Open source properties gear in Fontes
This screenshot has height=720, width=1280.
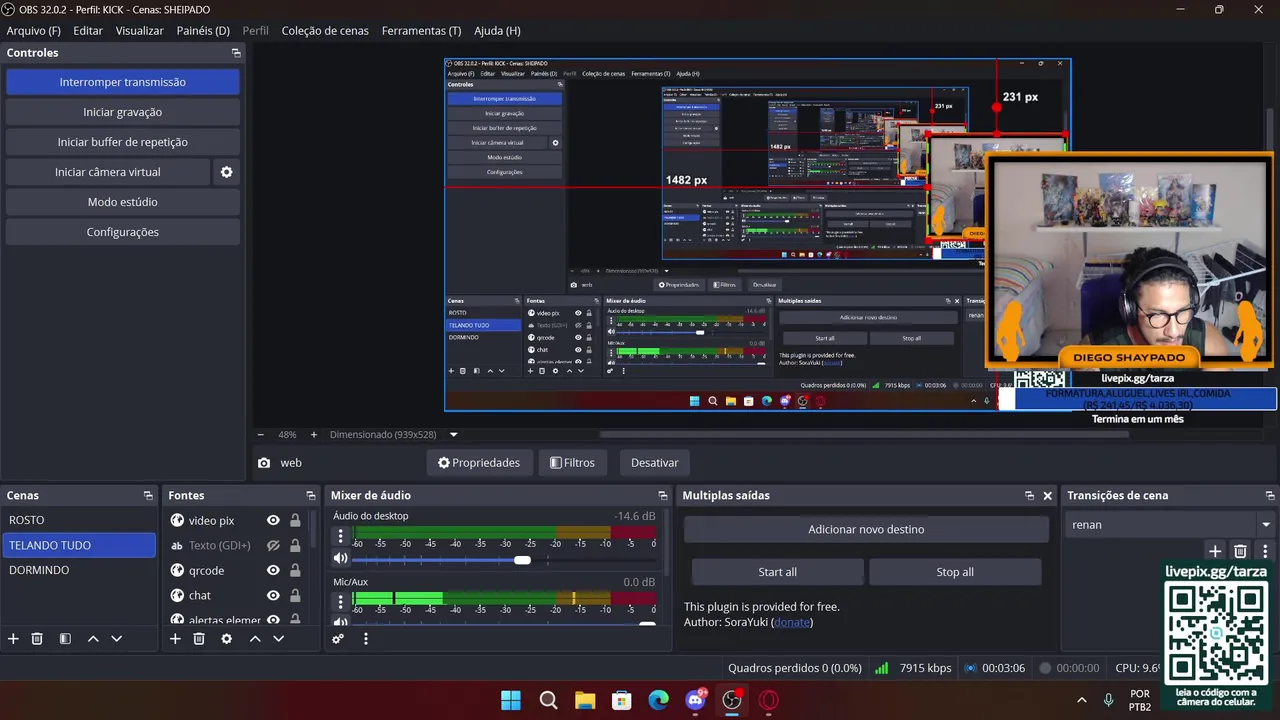click(227, 638)
